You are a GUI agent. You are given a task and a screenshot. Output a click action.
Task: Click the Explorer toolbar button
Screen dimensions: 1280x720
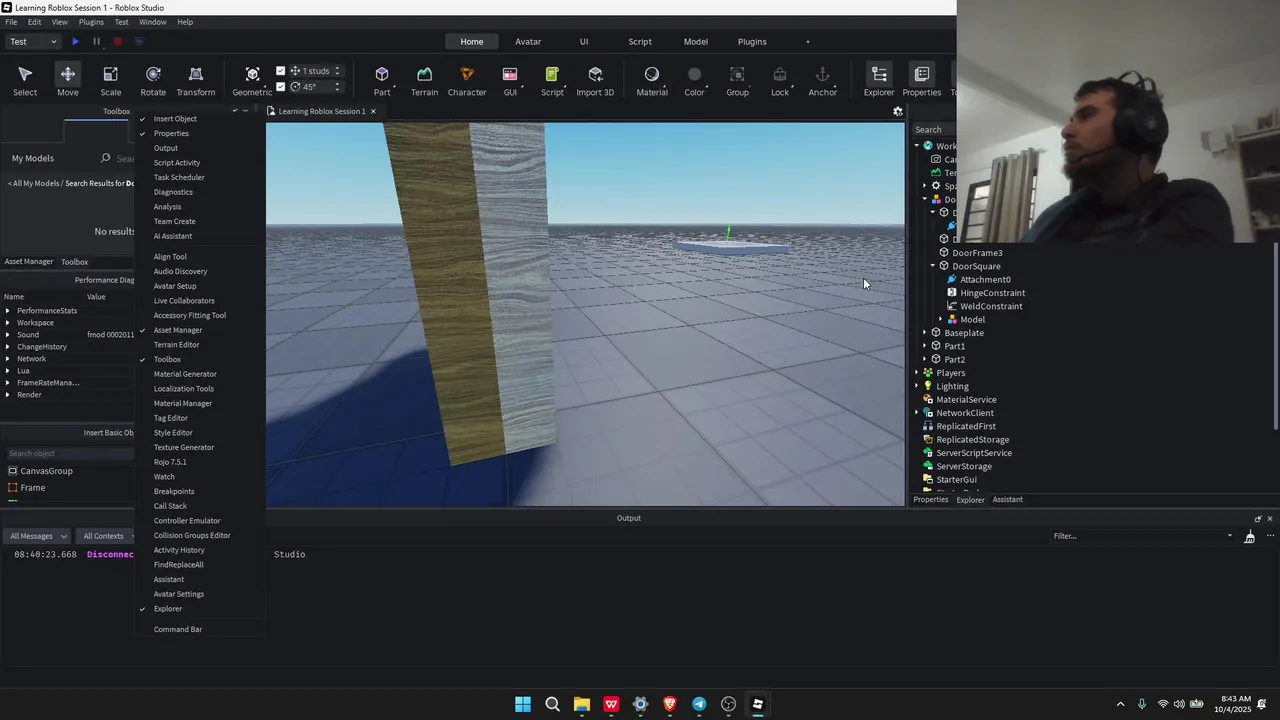(879, 81)
